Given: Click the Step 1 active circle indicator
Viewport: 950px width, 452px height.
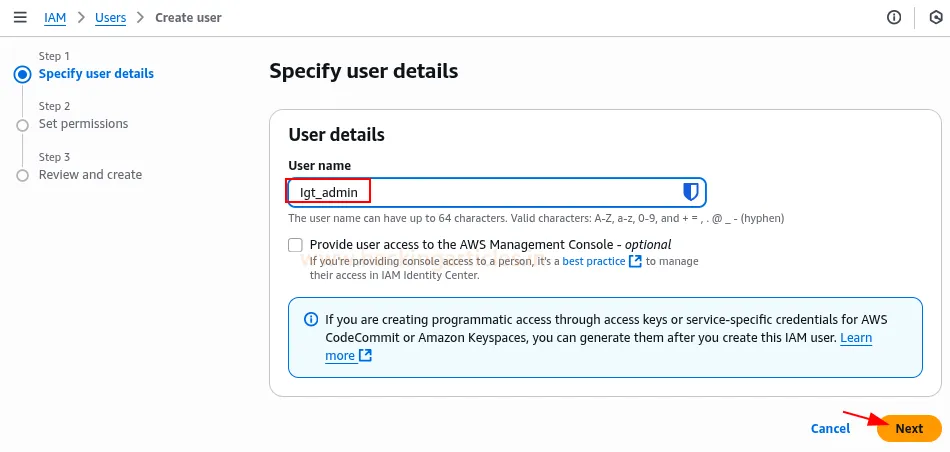Looking at the screenshot, I should 22,74.
